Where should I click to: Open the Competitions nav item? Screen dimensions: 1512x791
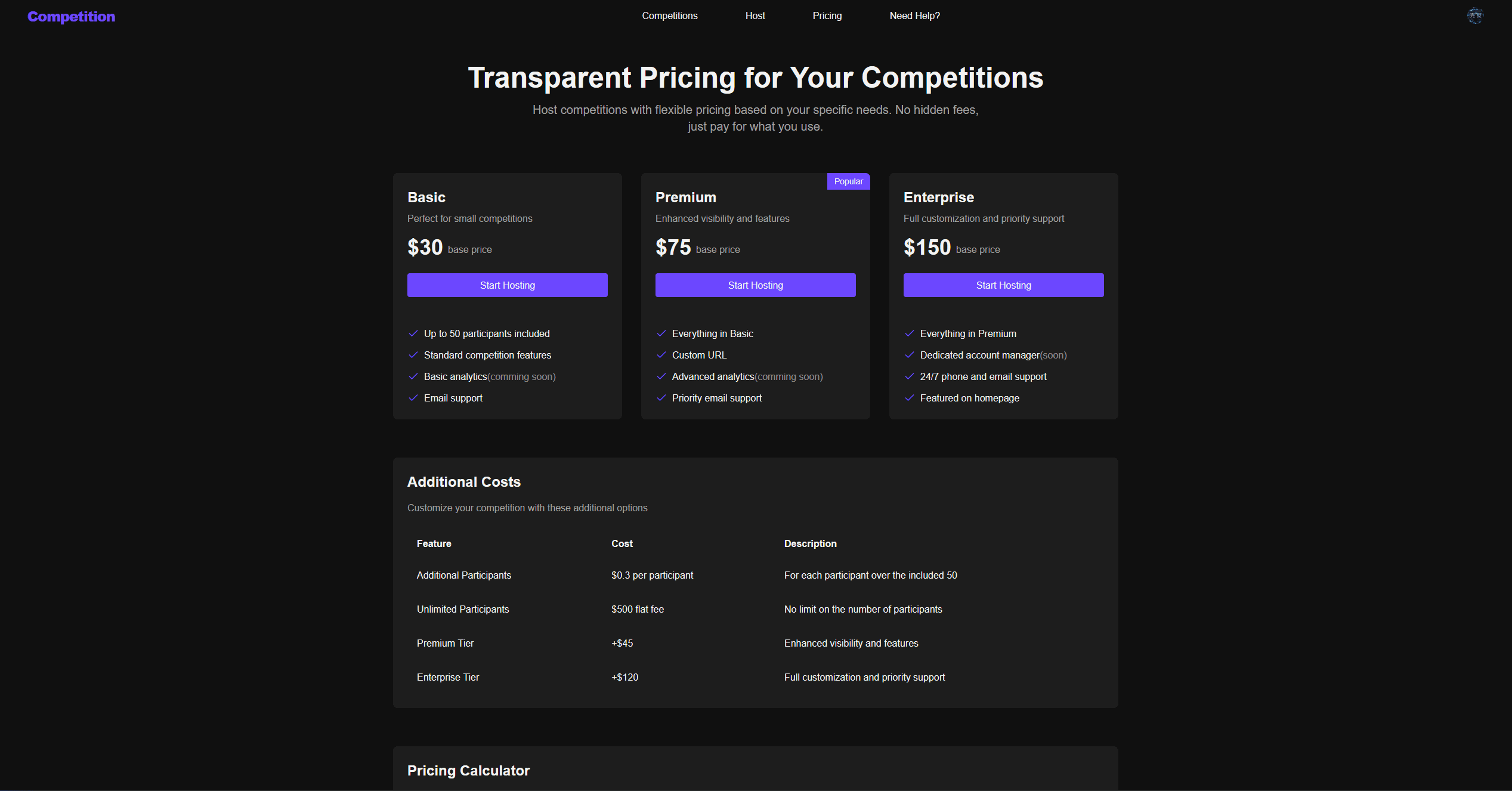click(x=670, y=16)
